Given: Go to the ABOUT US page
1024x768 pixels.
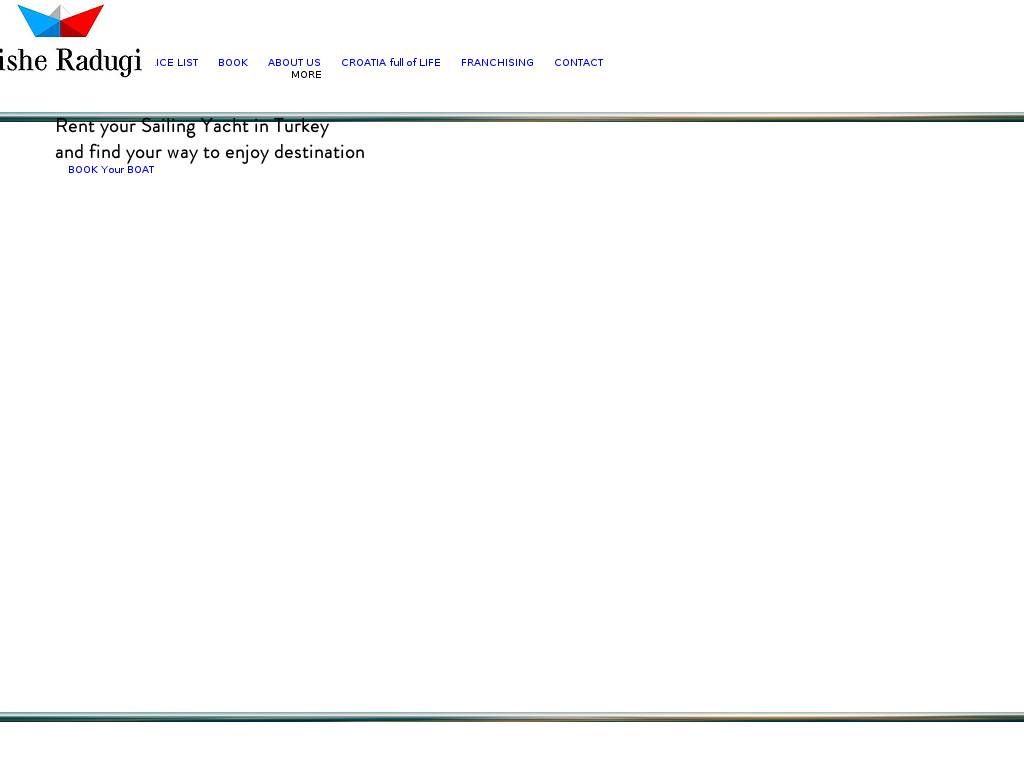Looking at the screenshot, I should (x=294, y=63).
